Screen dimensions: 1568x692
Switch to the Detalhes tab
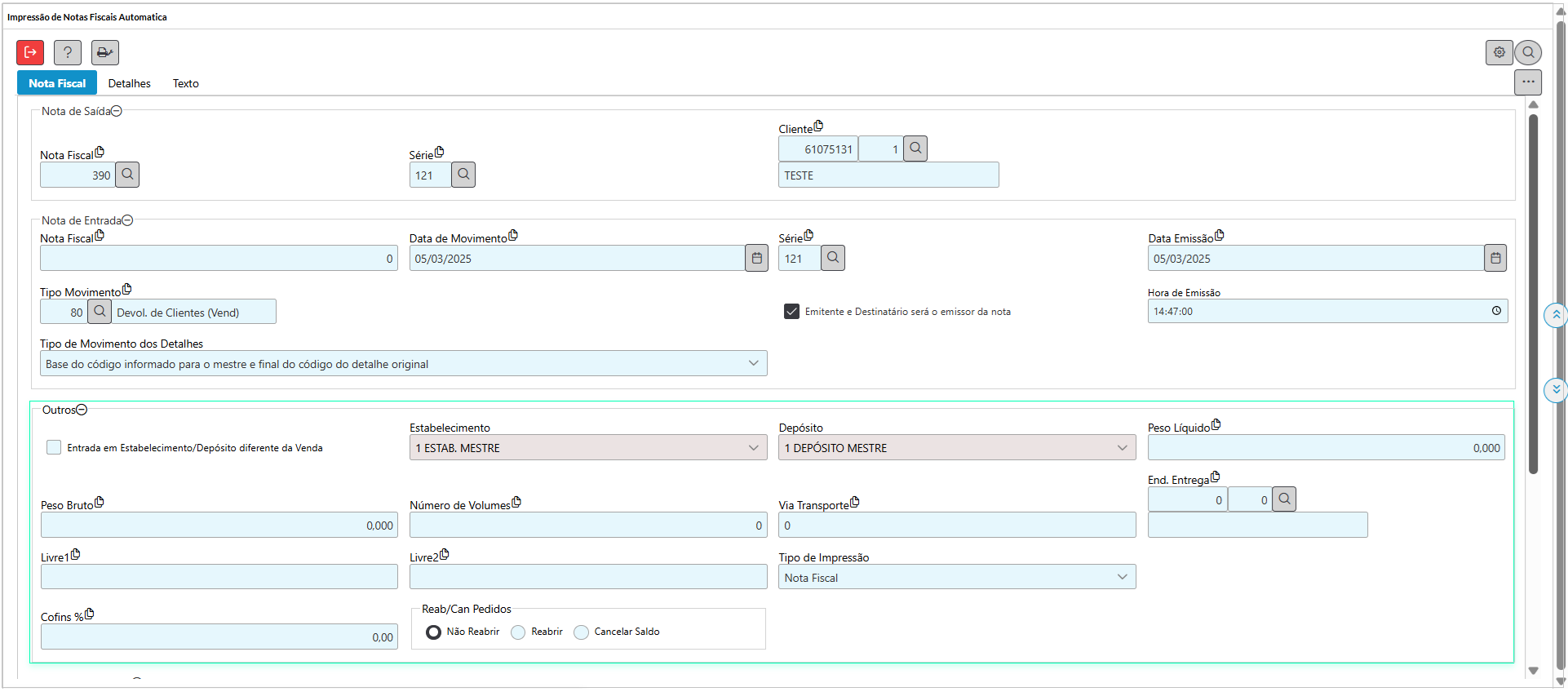point(129,83)
